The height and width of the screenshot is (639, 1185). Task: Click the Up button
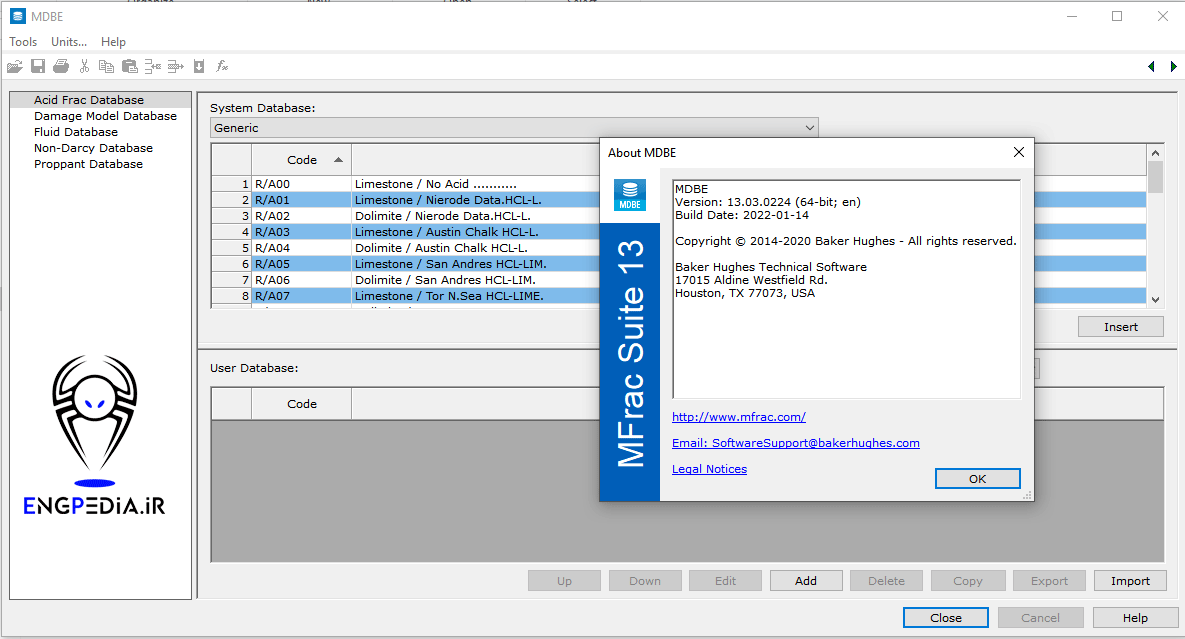point(565,581)
